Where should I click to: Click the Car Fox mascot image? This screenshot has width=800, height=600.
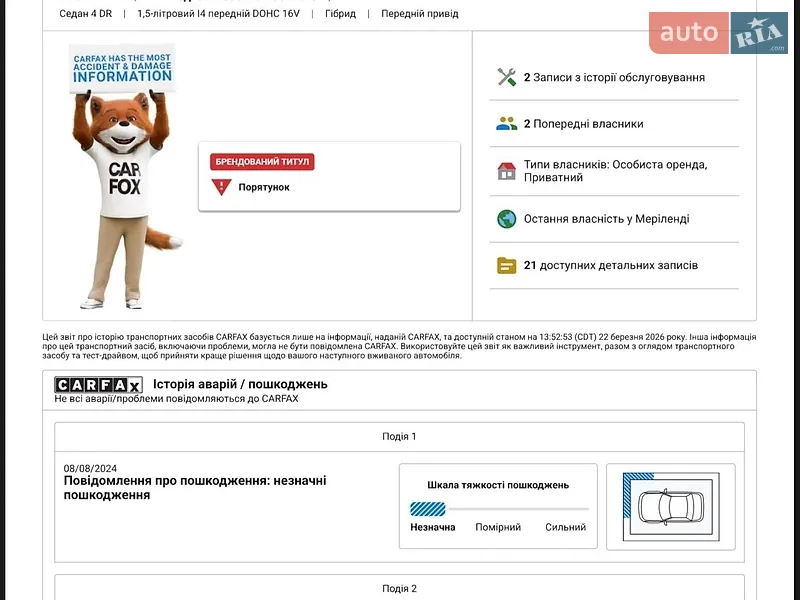tap(123, 176)
